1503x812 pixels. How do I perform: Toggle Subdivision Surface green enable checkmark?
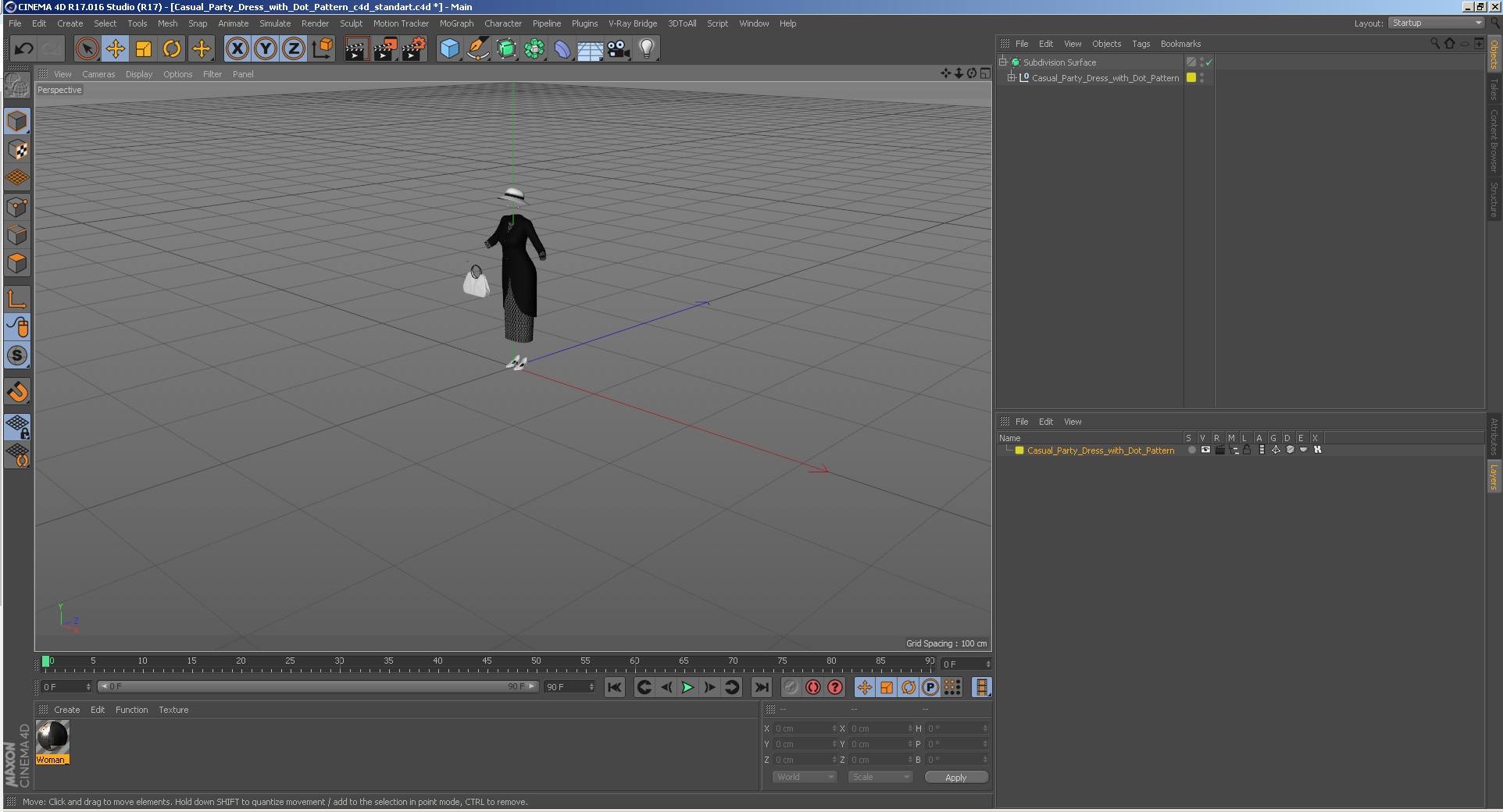coord(1209,62)
